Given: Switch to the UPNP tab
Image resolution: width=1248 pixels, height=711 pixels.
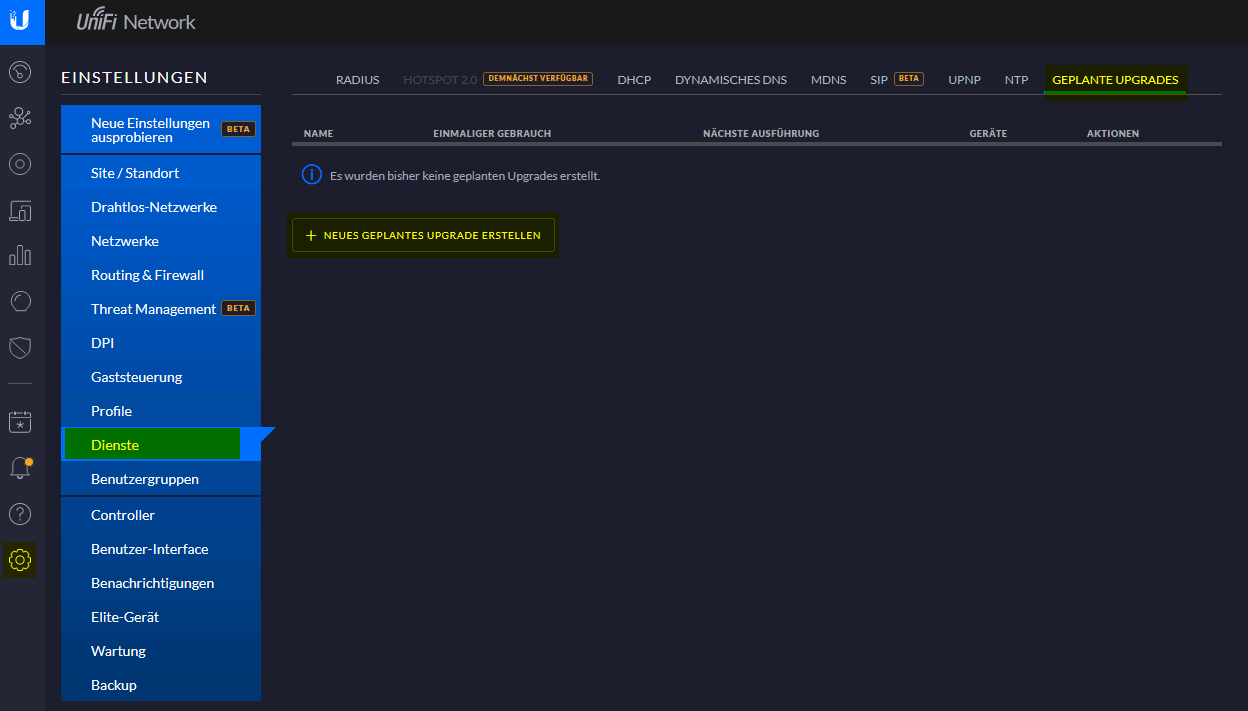Looking at the screenshot, I should click(964, 80).
